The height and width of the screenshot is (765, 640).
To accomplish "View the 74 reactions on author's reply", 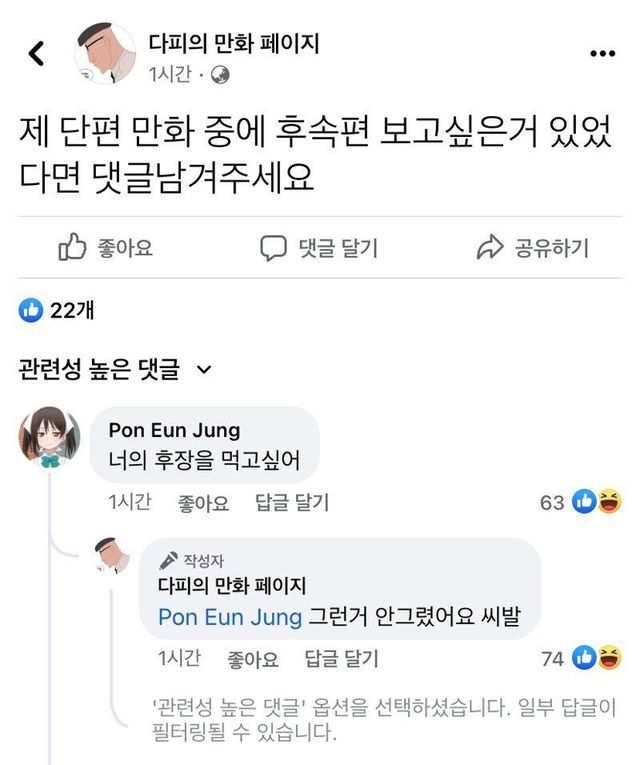I will [x=580, y=658].
